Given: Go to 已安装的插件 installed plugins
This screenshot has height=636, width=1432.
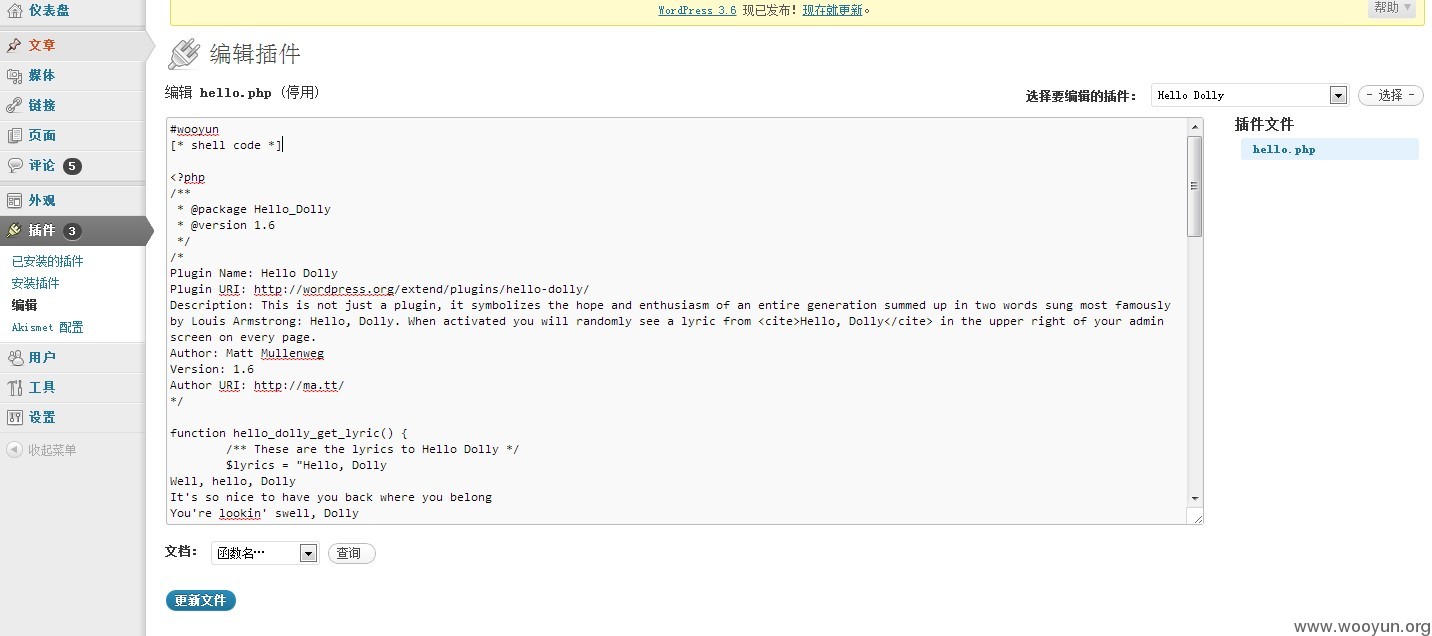Looking at the screenshot, I should click(x=47, y=261).
